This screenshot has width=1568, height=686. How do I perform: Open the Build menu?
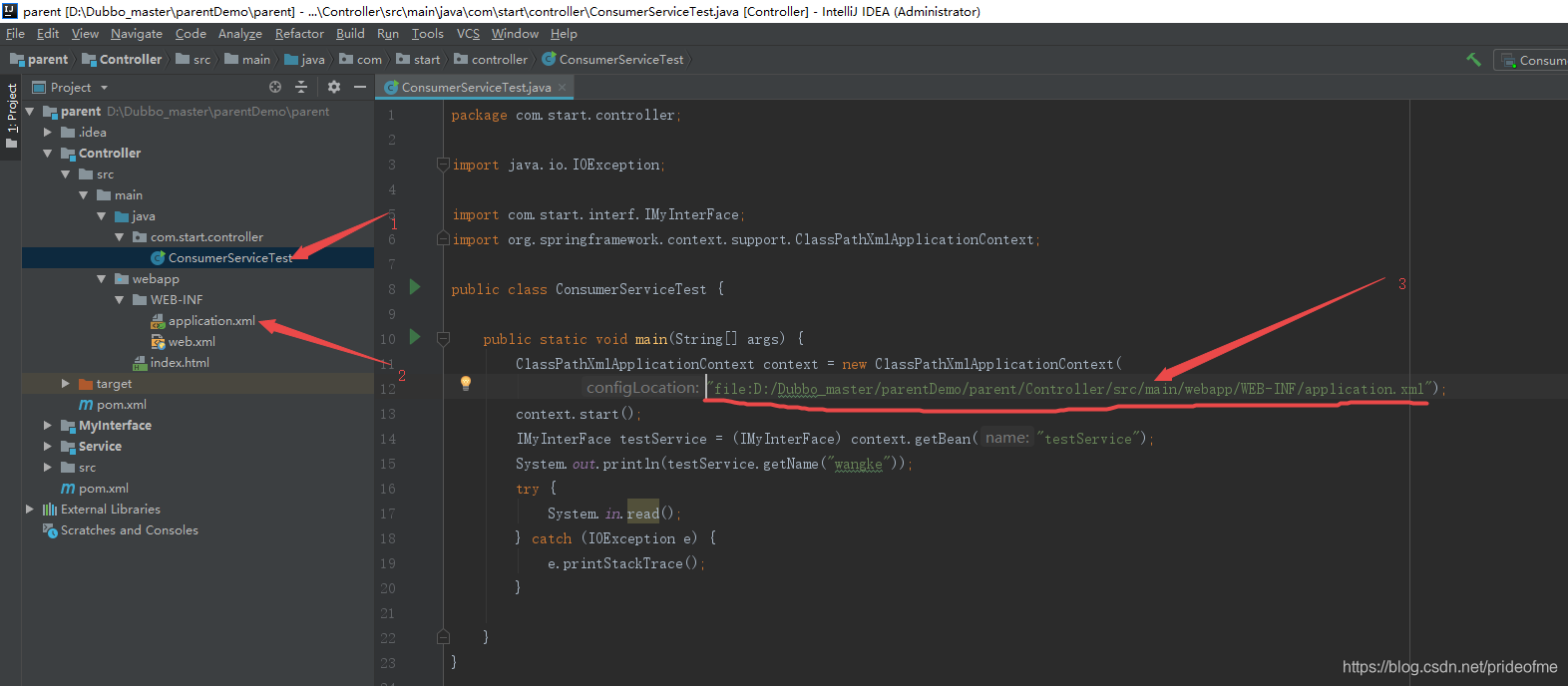(350, 34)
